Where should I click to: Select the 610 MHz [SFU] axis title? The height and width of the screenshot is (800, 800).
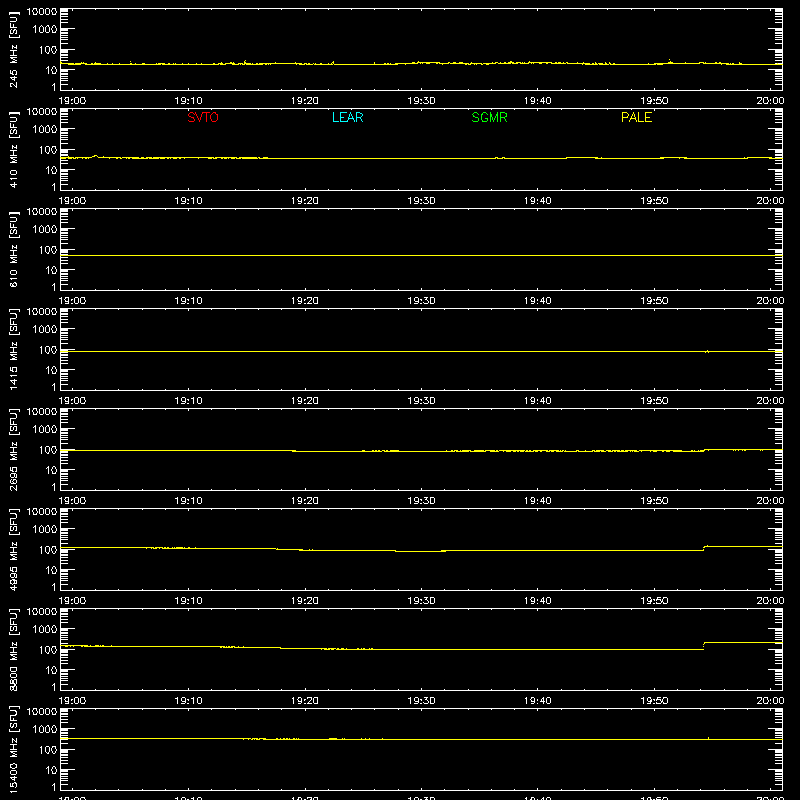pos(13,249)
